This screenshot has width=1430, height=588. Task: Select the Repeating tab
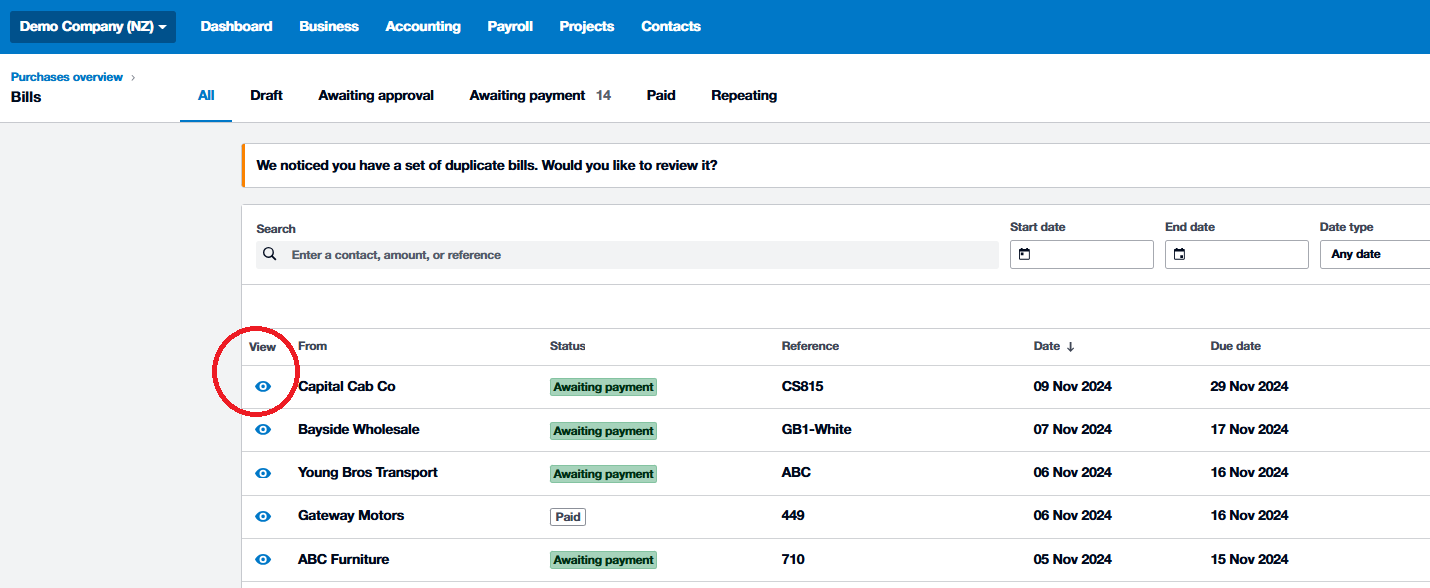pos(744,96)
